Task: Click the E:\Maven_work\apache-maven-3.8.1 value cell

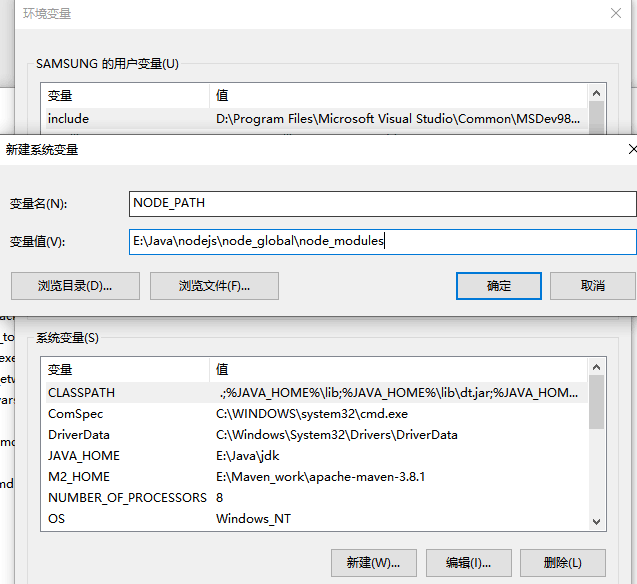Action: 320,477
